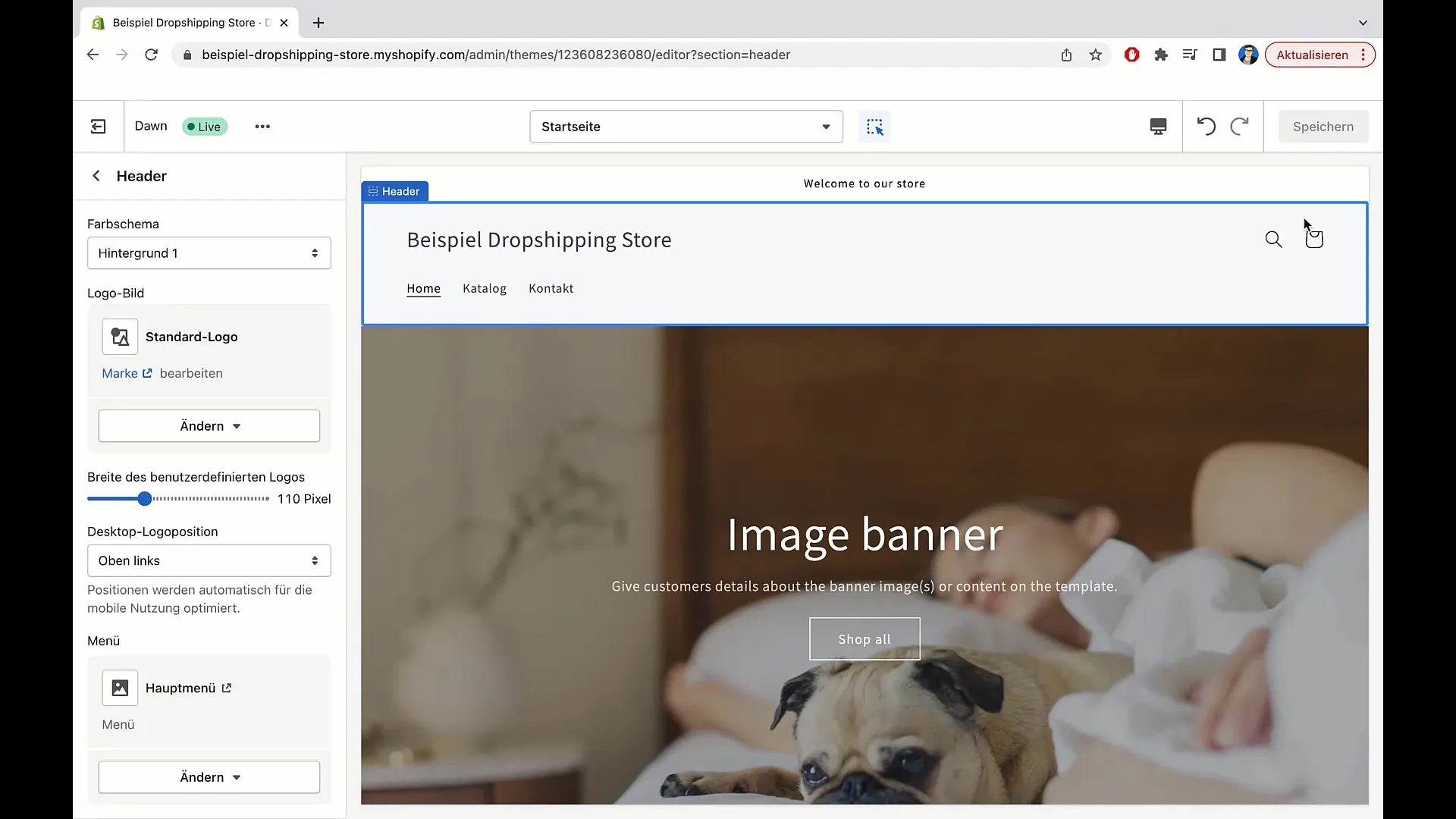Open the Logo-Bild Ändern dropdown
The height and width of the screenshot is (819, 1456).
pyautogui.click(x=209, y=426)
